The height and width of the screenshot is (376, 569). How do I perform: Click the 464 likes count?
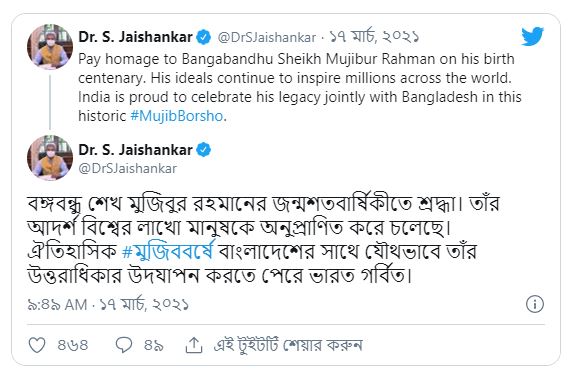click(x=73, y=345)
